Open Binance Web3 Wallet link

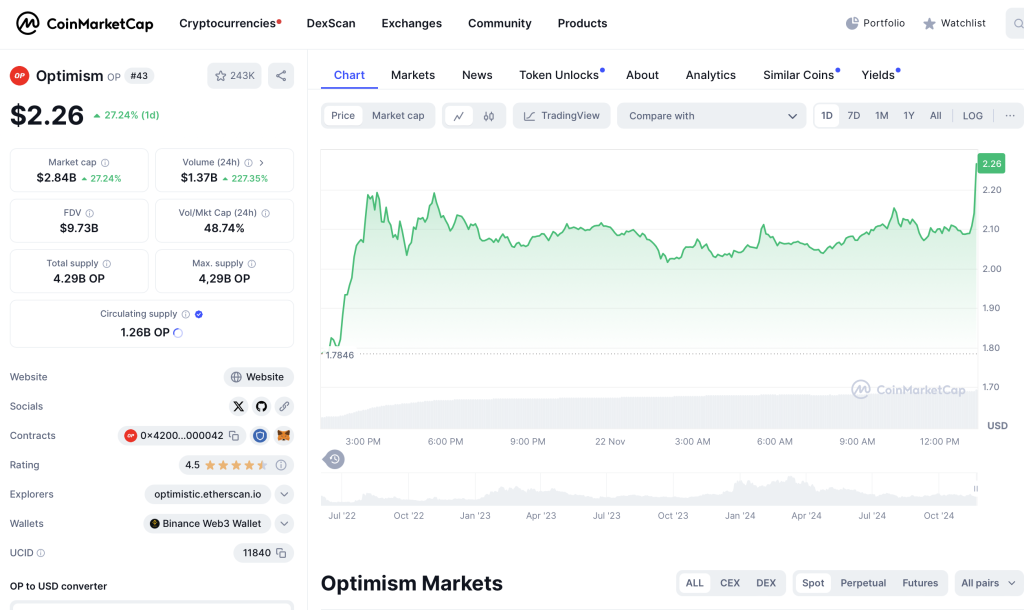coord(206,524)
